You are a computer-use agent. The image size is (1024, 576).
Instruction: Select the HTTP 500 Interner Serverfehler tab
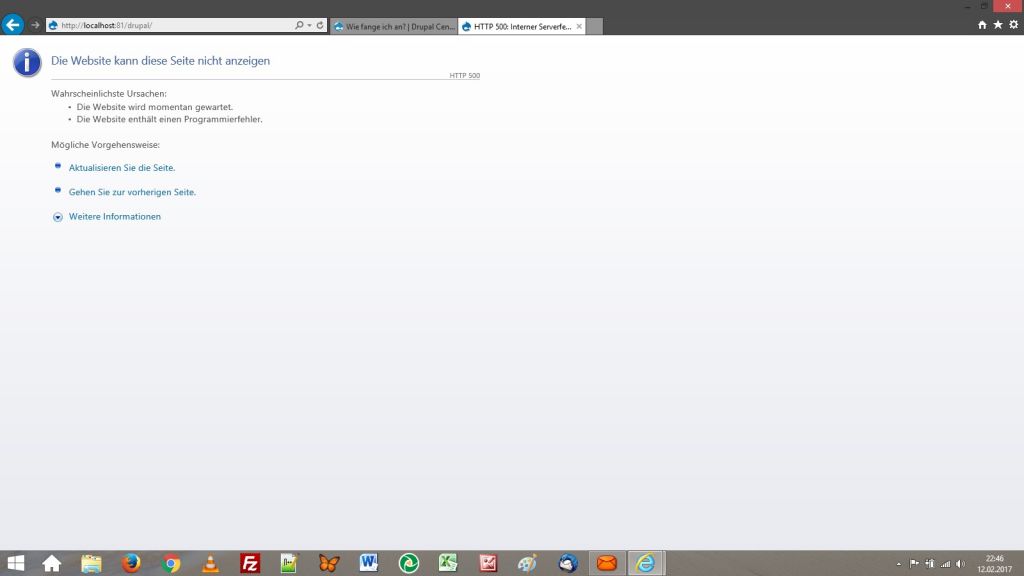point(516,26)
